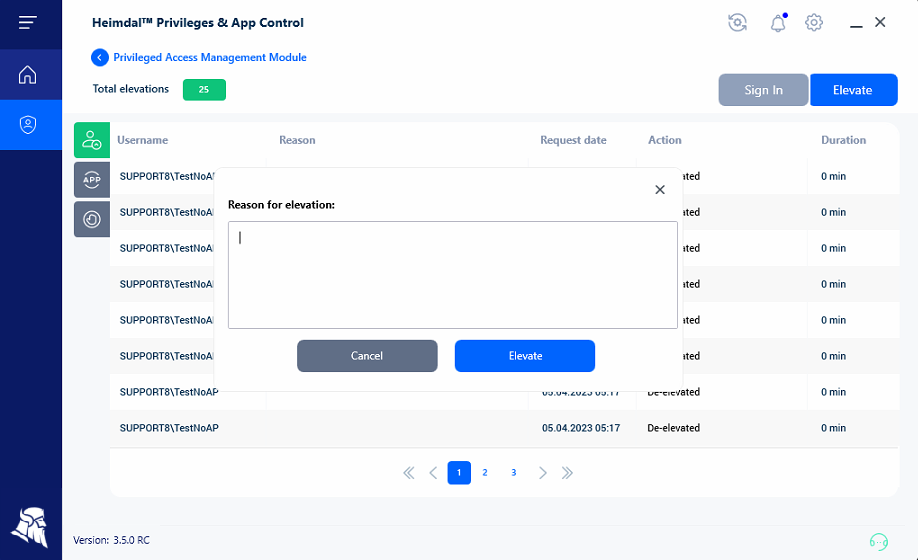Select the user elevation tab icon
The image size is (918, 560).
tap(92, 140)
